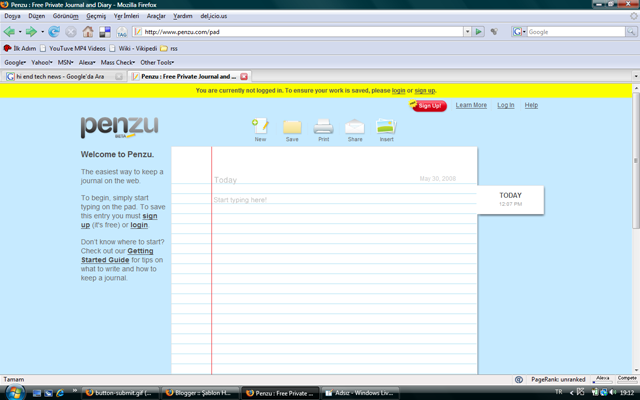Click the Internet Explorer quick launch icon

click(x=60, y=393)
